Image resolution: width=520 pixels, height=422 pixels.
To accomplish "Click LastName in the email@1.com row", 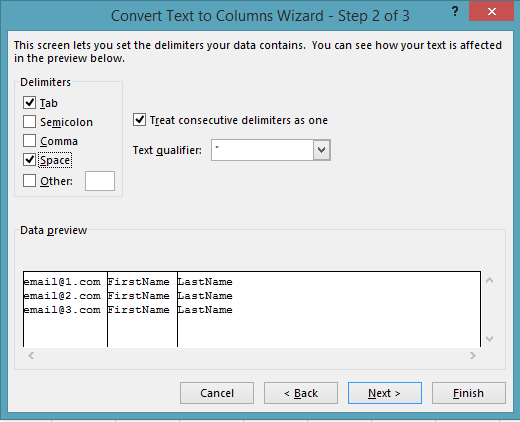I will (205, 282).
